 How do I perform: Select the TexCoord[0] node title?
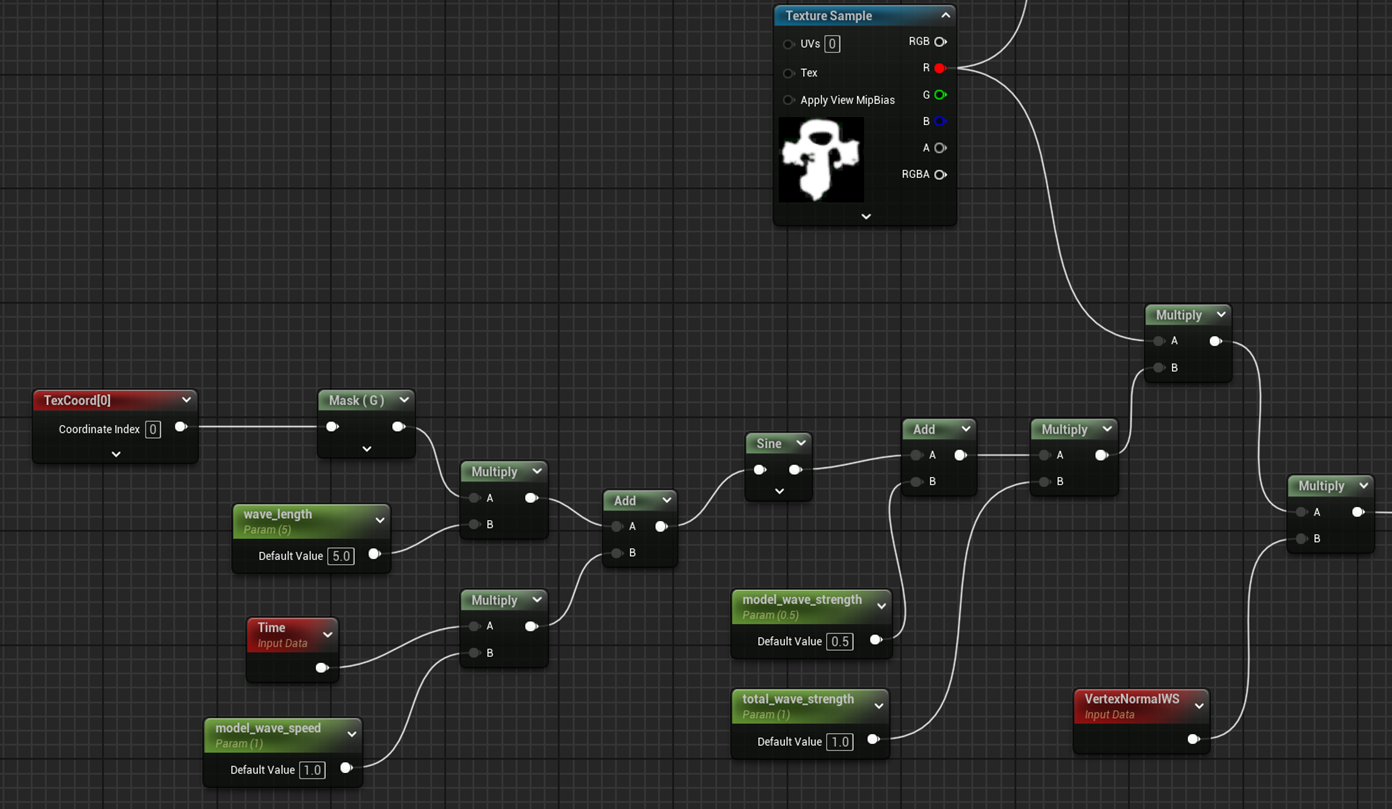tap(77, 400)
